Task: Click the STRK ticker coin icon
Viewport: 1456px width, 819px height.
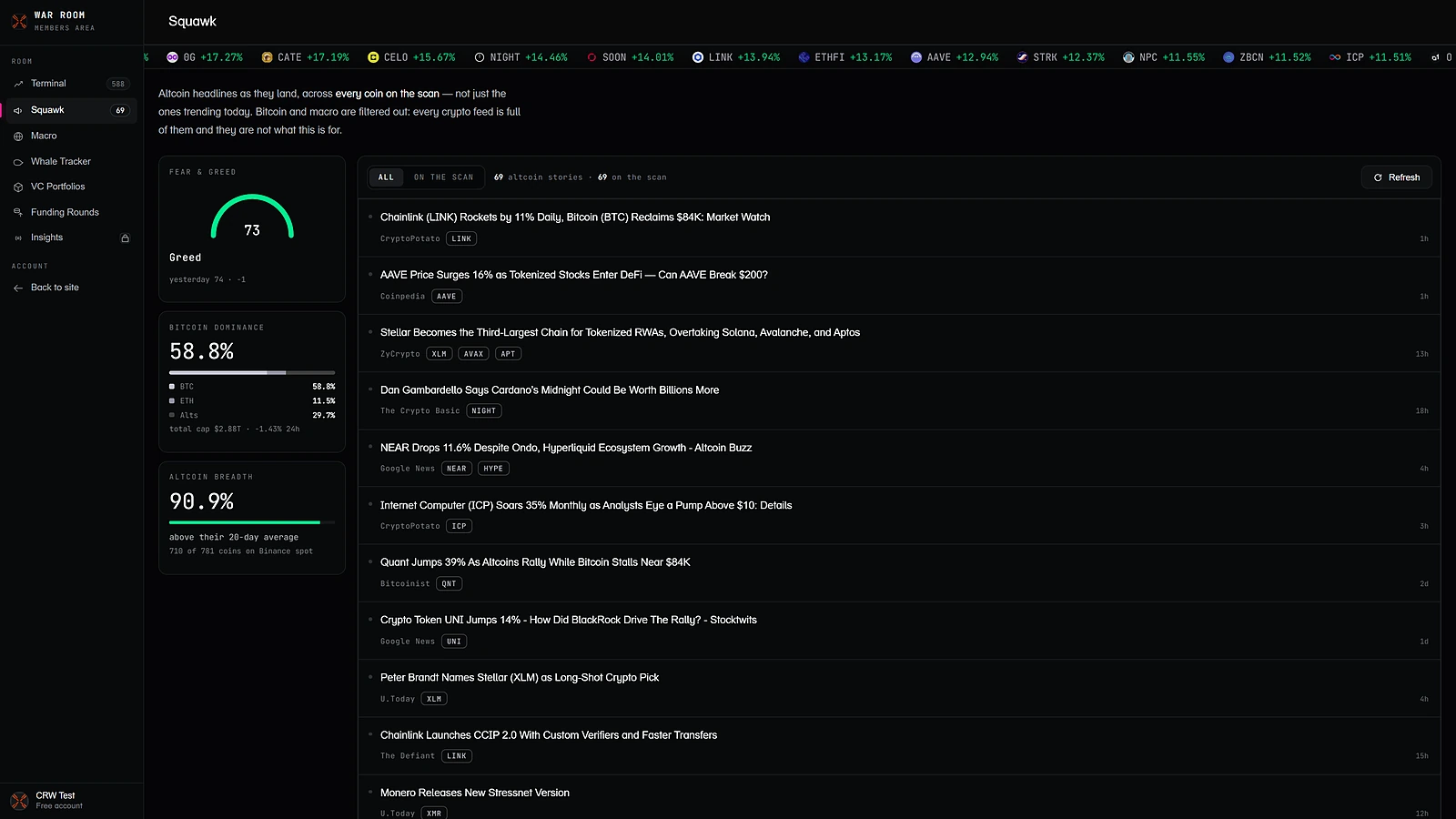Action: point(1023,57)
